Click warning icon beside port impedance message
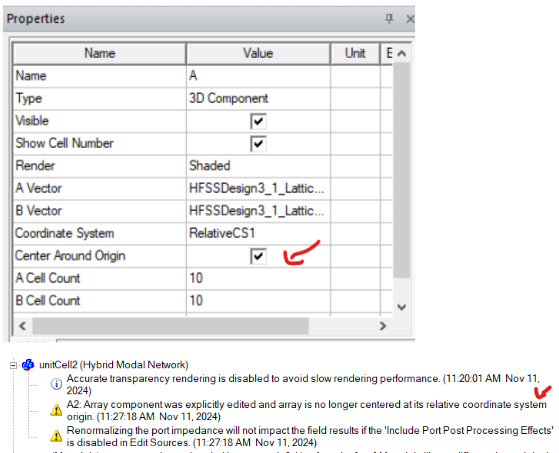 [56, 436]
